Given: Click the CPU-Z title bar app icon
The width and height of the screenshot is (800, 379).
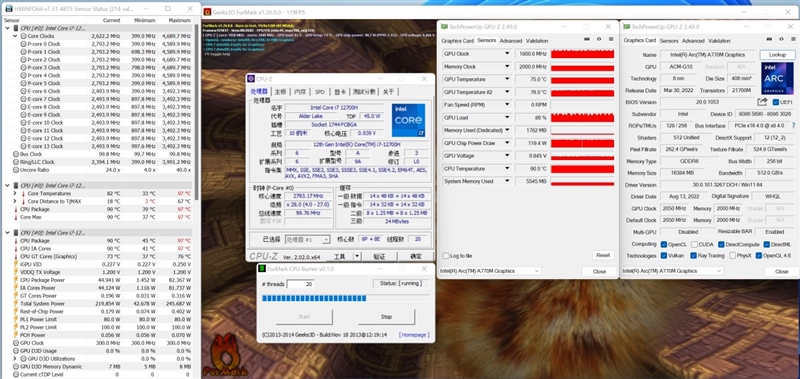Looking at the screenshot, I should tap(252, 79).
